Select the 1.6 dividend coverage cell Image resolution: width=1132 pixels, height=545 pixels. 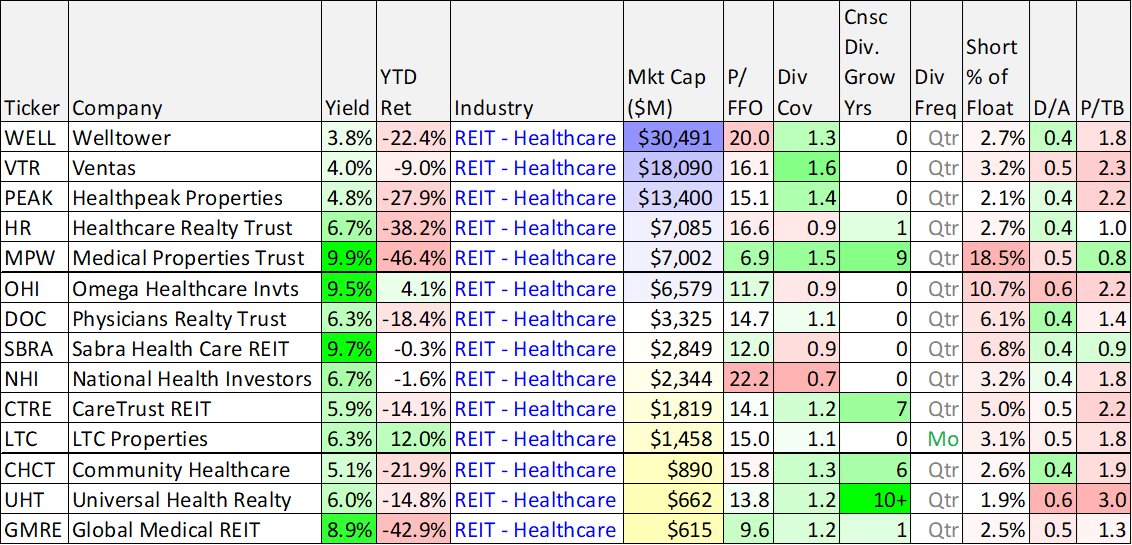click(x=806, y=167)
